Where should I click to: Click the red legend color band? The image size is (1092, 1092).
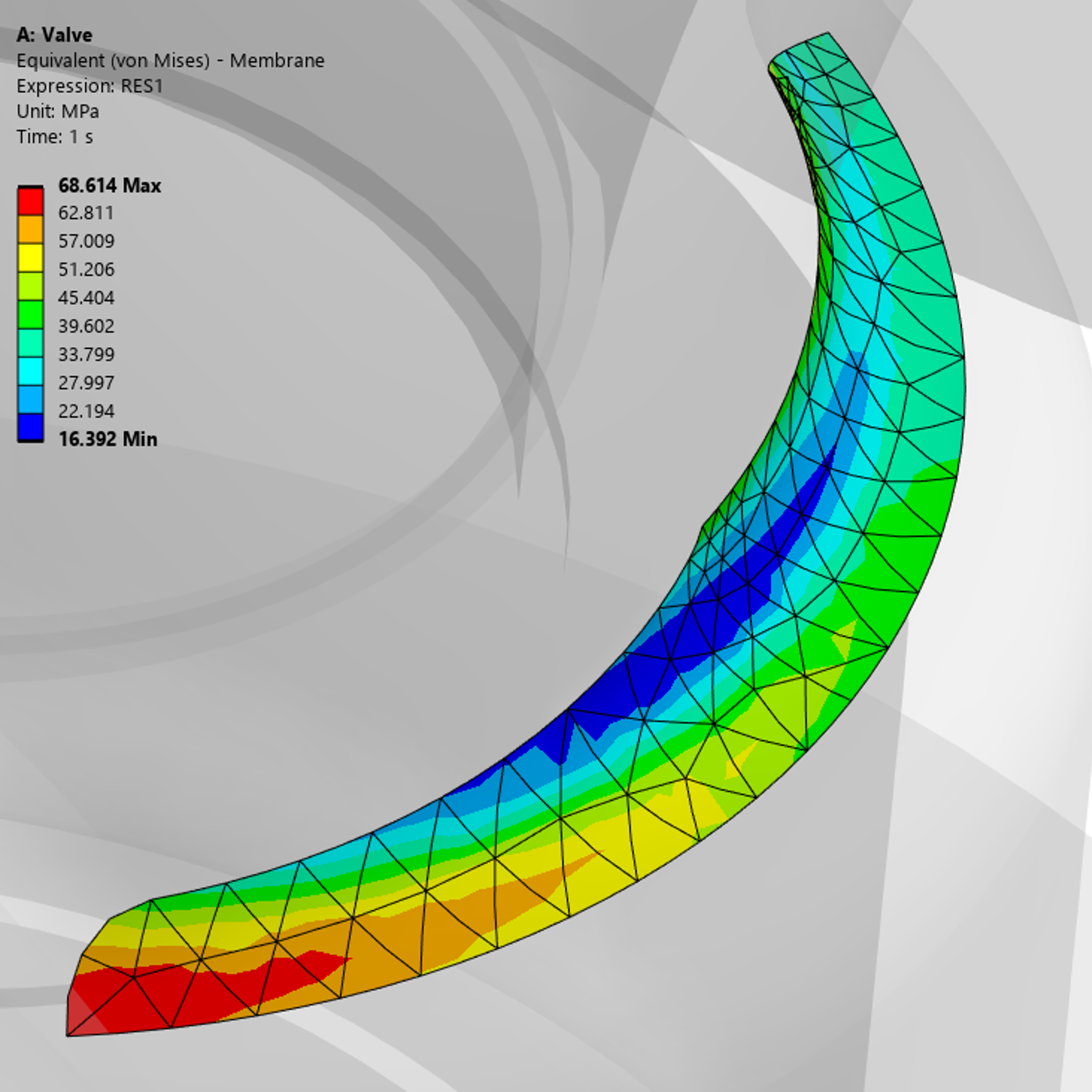point(31,201)
